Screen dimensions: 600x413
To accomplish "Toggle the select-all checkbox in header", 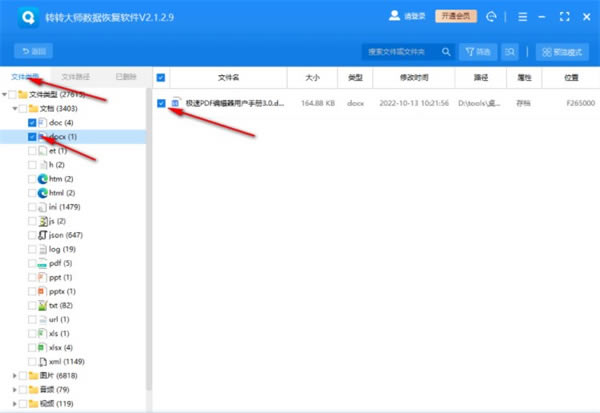I will pos(161,76).
